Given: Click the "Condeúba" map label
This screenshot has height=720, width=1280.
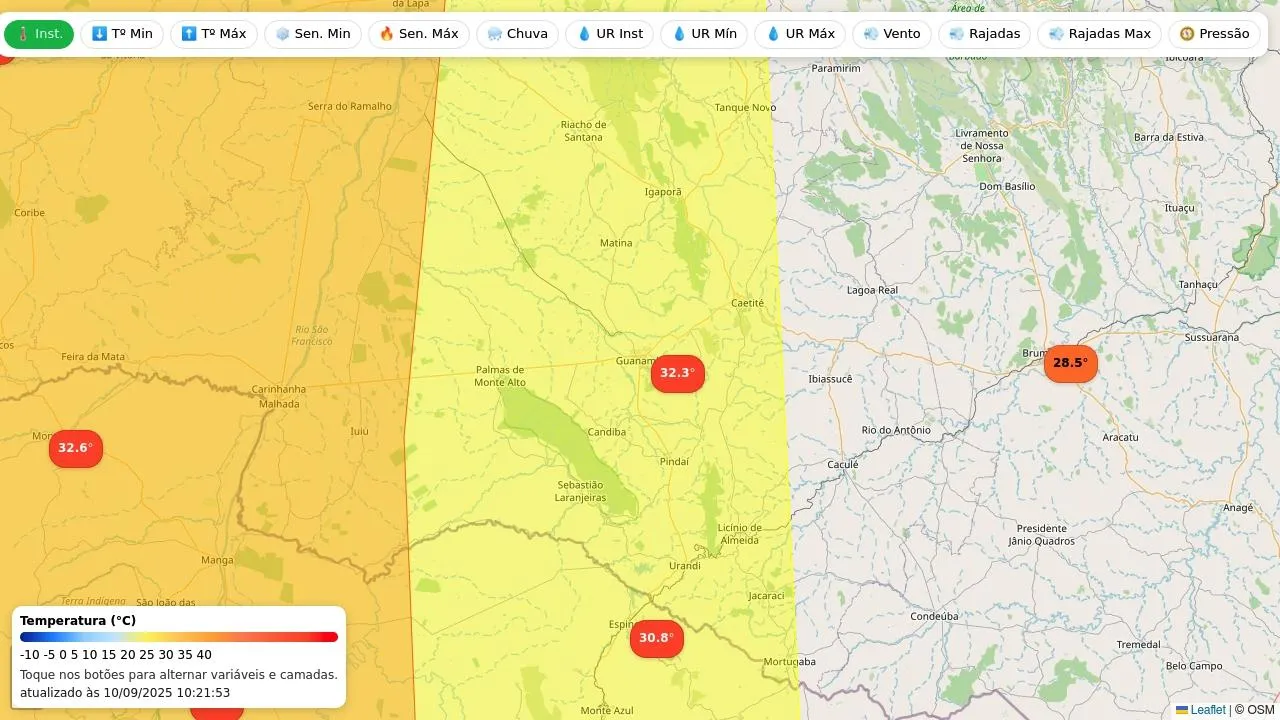Looking at the screenshot, I should [935, 617].
